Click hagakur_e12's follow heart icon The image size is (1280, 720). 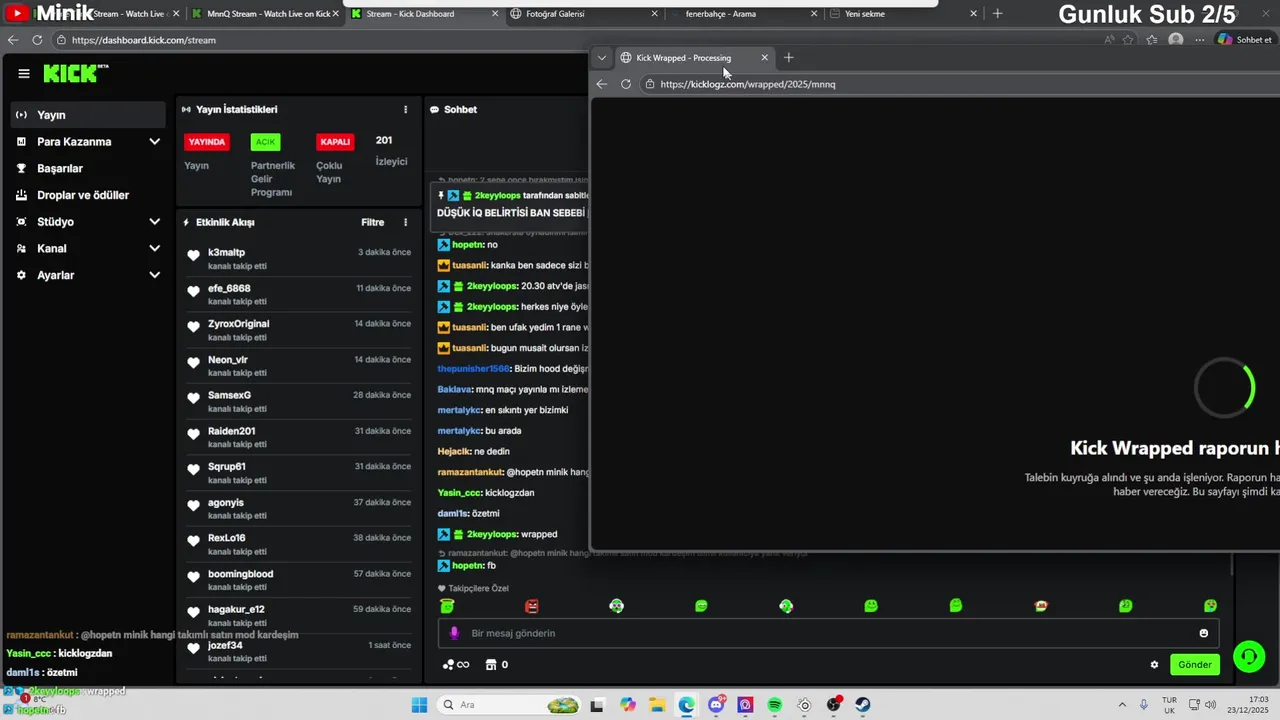194,613
